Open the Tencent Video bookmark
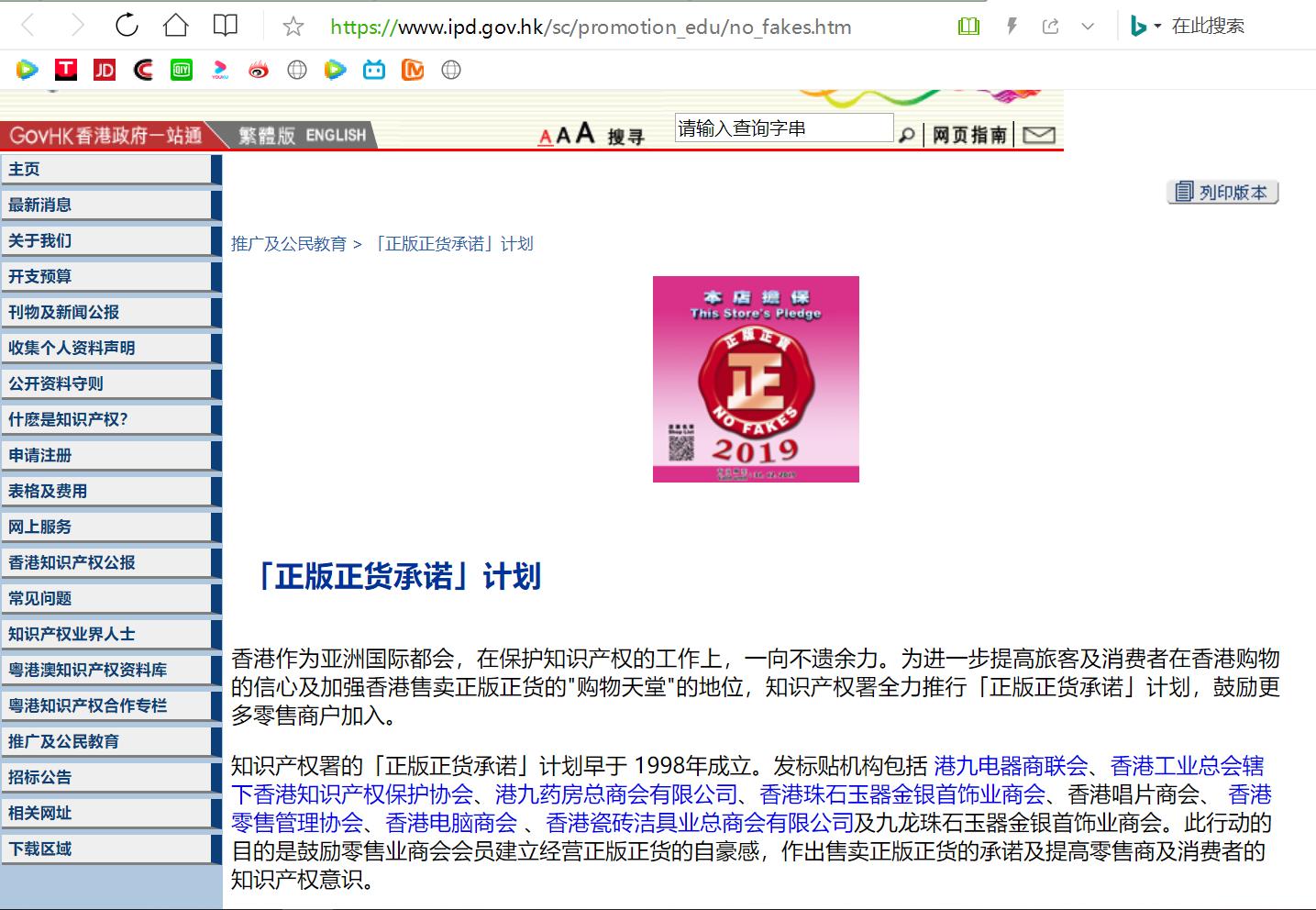Screen dimensions: 1316x910 click(27, 70)
